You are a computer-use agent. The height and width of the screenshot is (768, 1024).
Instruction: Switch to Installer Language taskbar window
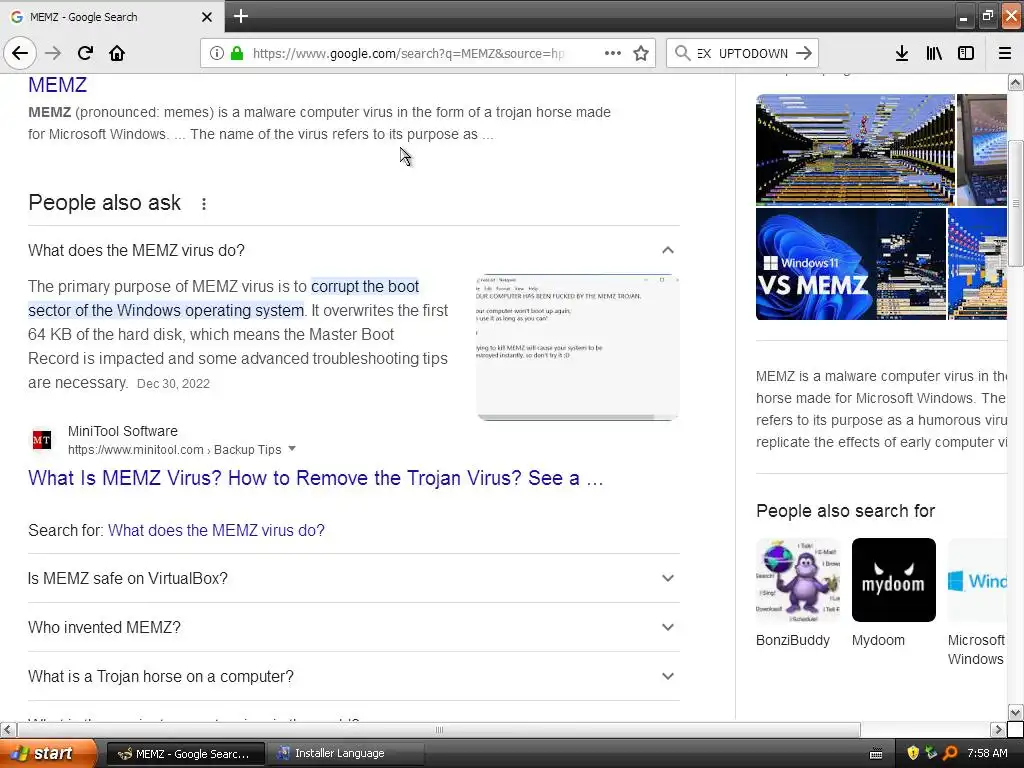pyautogui.click(x=346, y=754)
